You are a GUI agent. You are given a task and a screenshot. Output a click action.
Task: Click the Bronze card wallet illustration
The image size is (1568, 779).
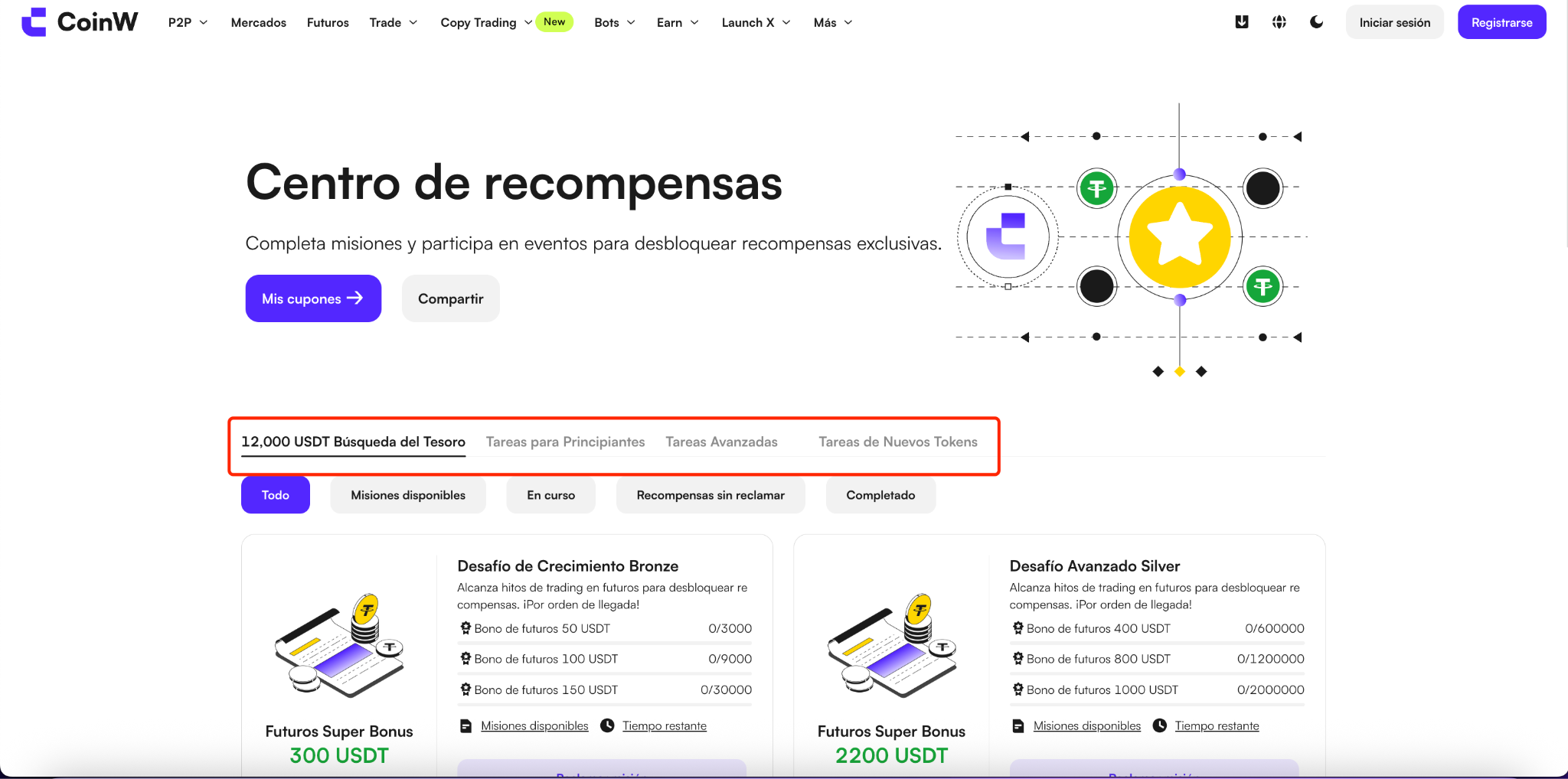coord(339,645)
